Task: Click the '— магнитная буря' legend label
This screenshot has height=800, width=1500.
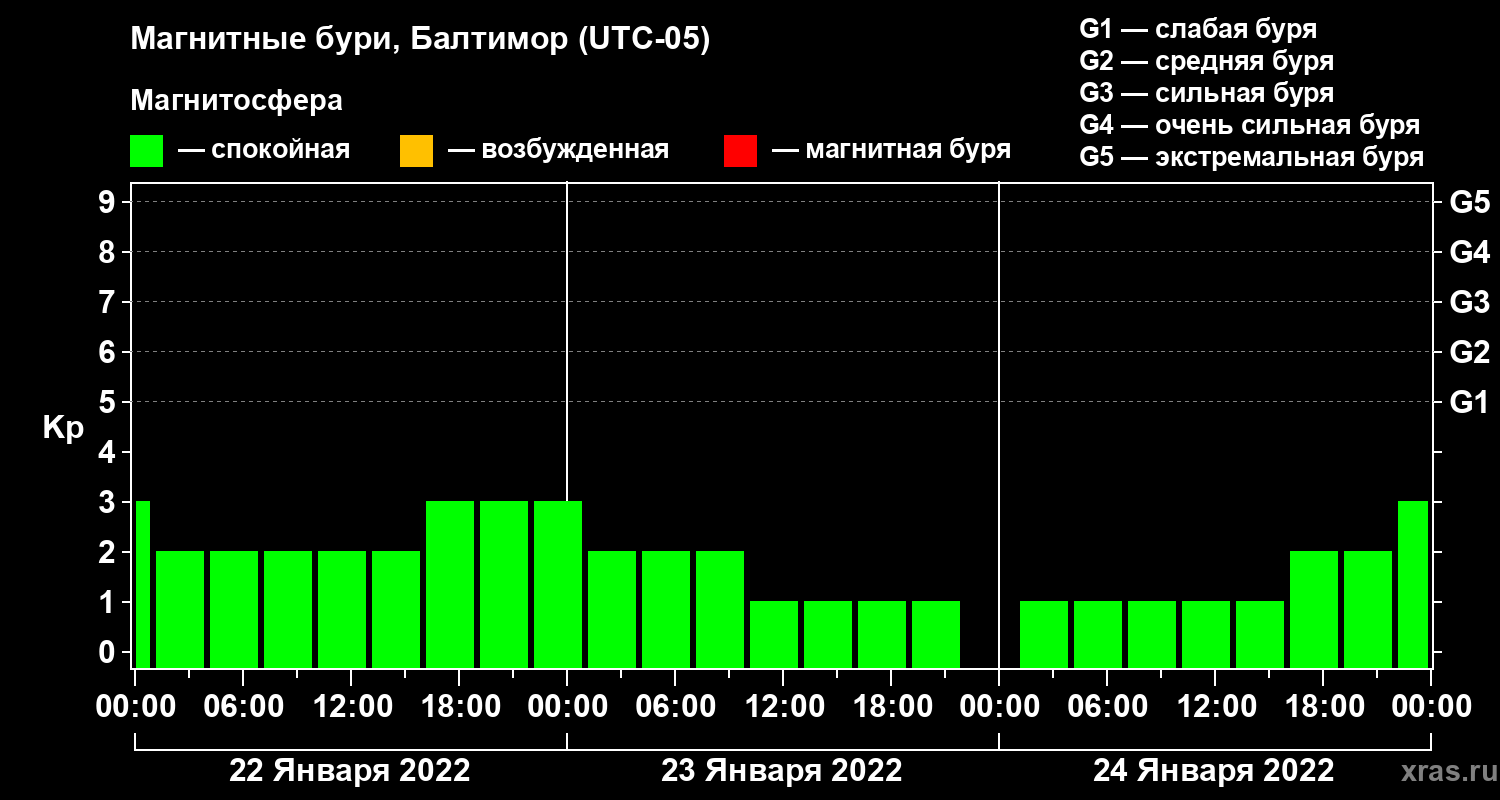Action: click(891, 150)
